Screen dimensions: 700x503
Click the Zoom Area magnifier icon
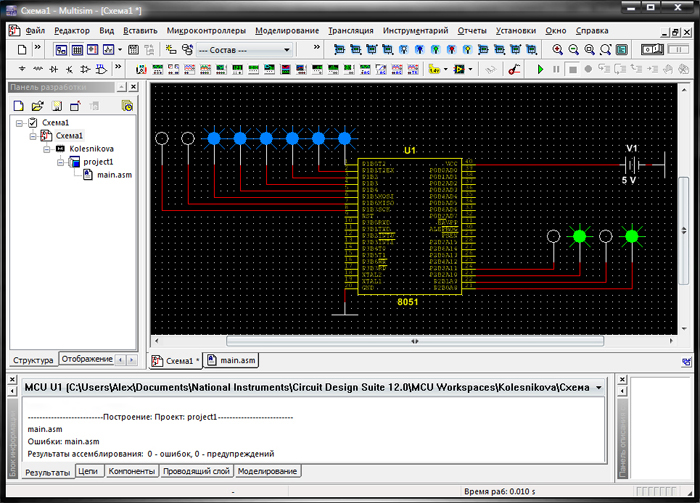coord(589,50)
